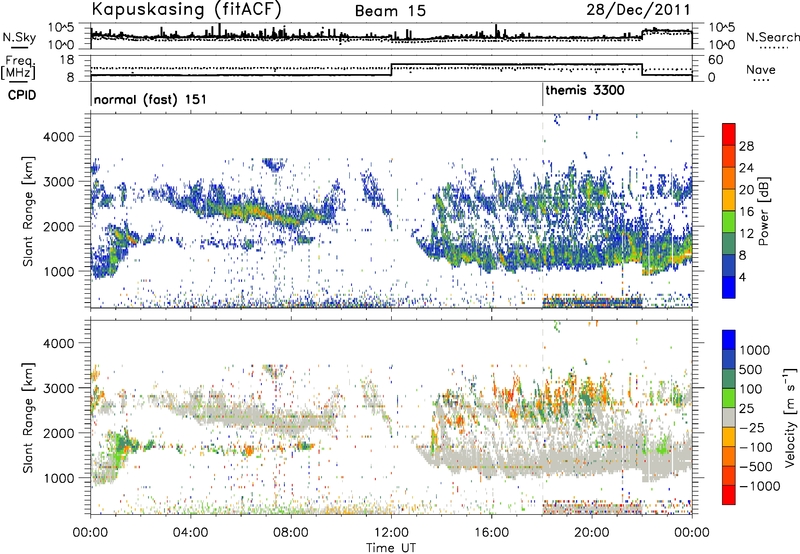Click the "12" power colorbar tick
This screenshot has height=554, width=800.
[x=746, y=234]
